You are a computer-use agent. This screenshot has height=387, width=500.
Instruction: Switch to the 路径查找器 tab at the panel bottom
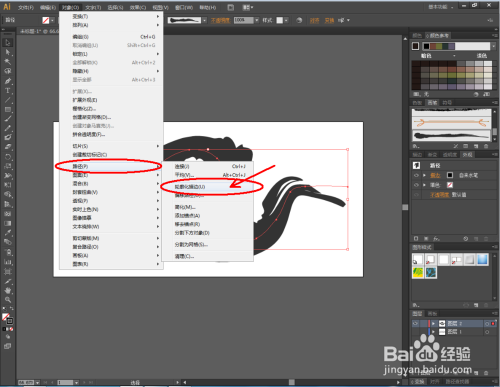click(x=457, y=381)
